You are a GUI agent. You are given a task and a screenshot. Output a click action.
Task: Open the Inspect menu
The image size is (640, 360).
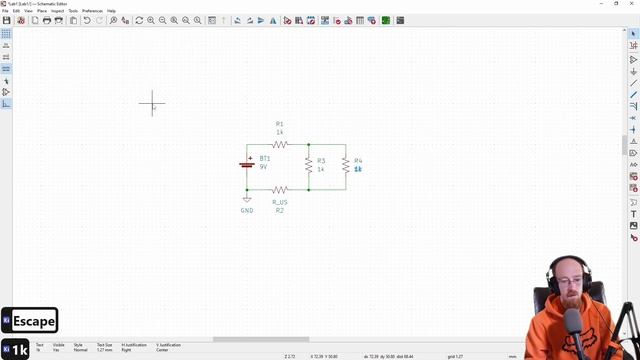click(x=58, y=11)
